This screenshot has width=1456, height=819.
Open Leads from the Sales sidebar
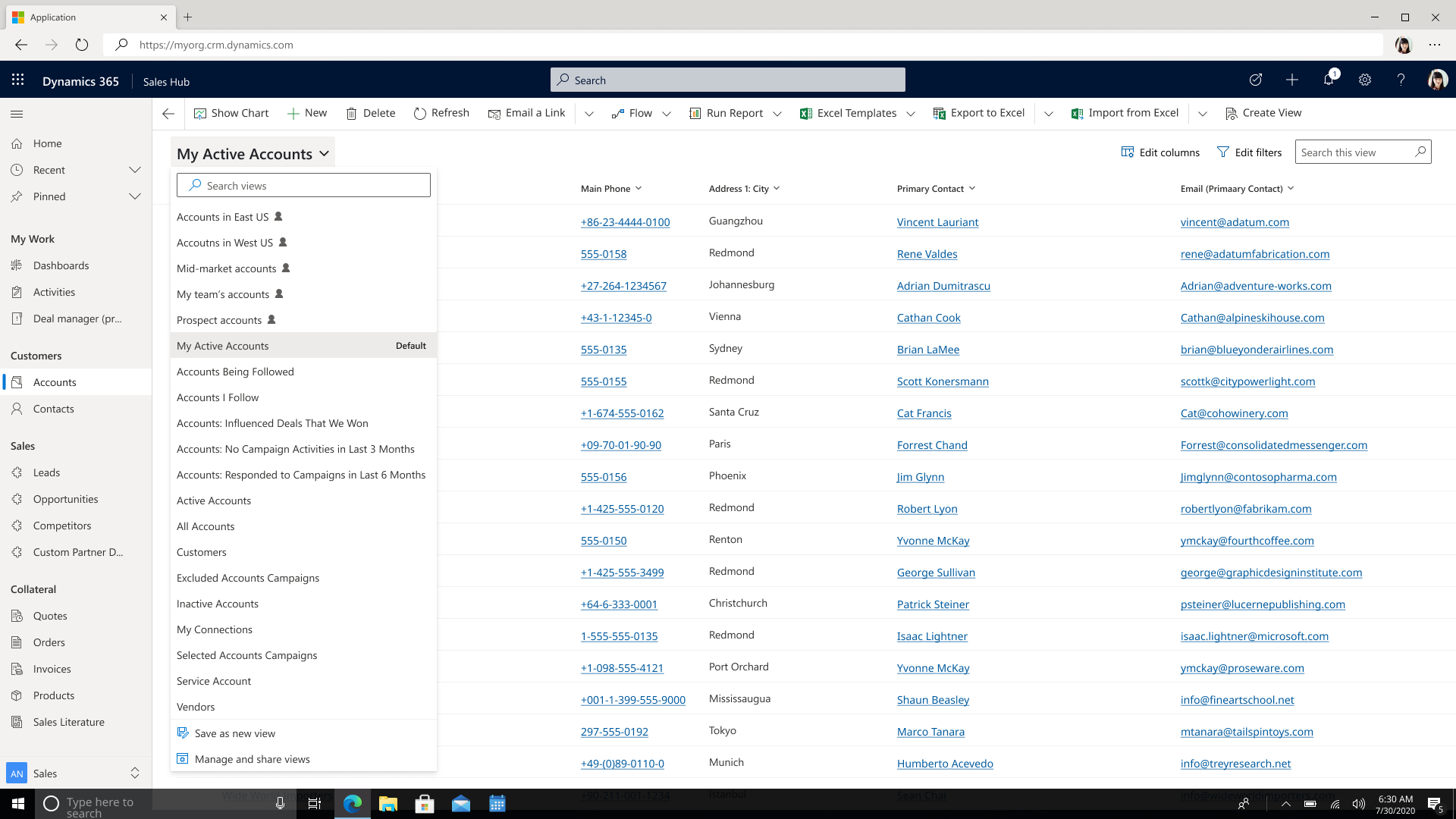coord(46,472)
